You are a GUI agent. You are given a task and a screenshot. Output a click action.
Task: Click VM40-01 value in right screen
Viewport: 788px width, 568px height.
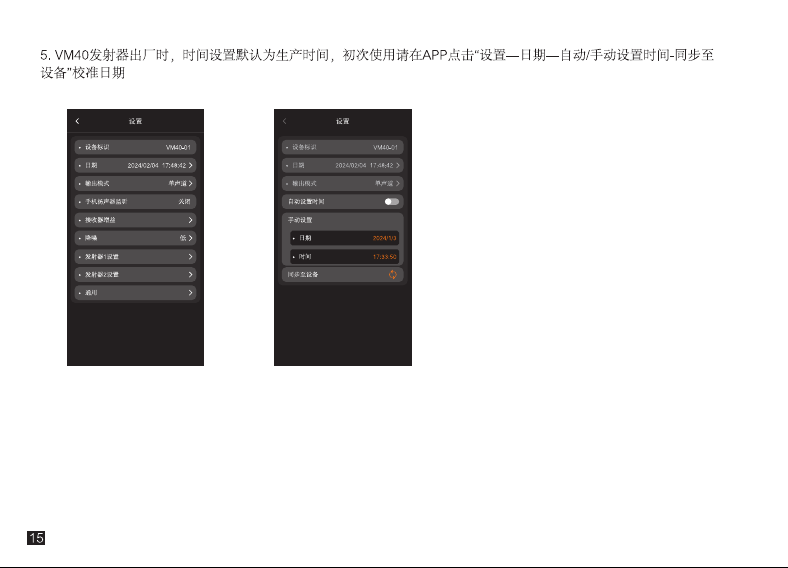coord(385,147)
